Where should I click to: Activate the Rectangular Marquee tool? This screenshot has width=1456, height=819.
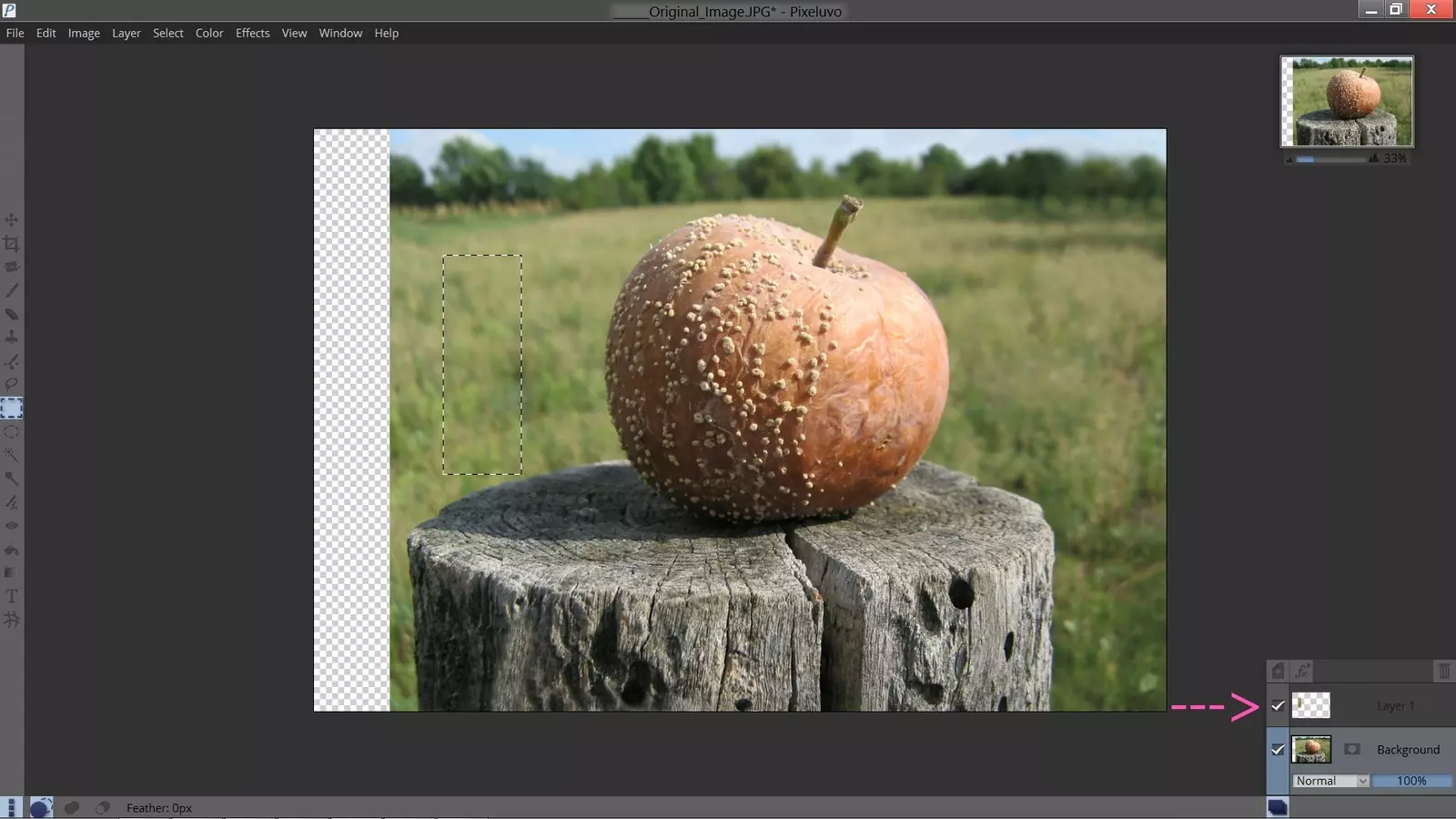[11, 409]
